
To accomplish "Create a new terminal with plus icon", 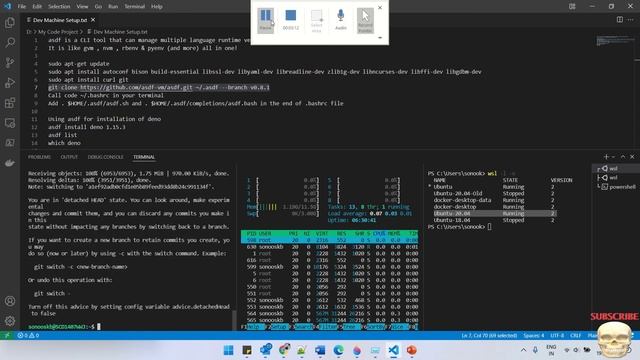I will coord(606,157).
